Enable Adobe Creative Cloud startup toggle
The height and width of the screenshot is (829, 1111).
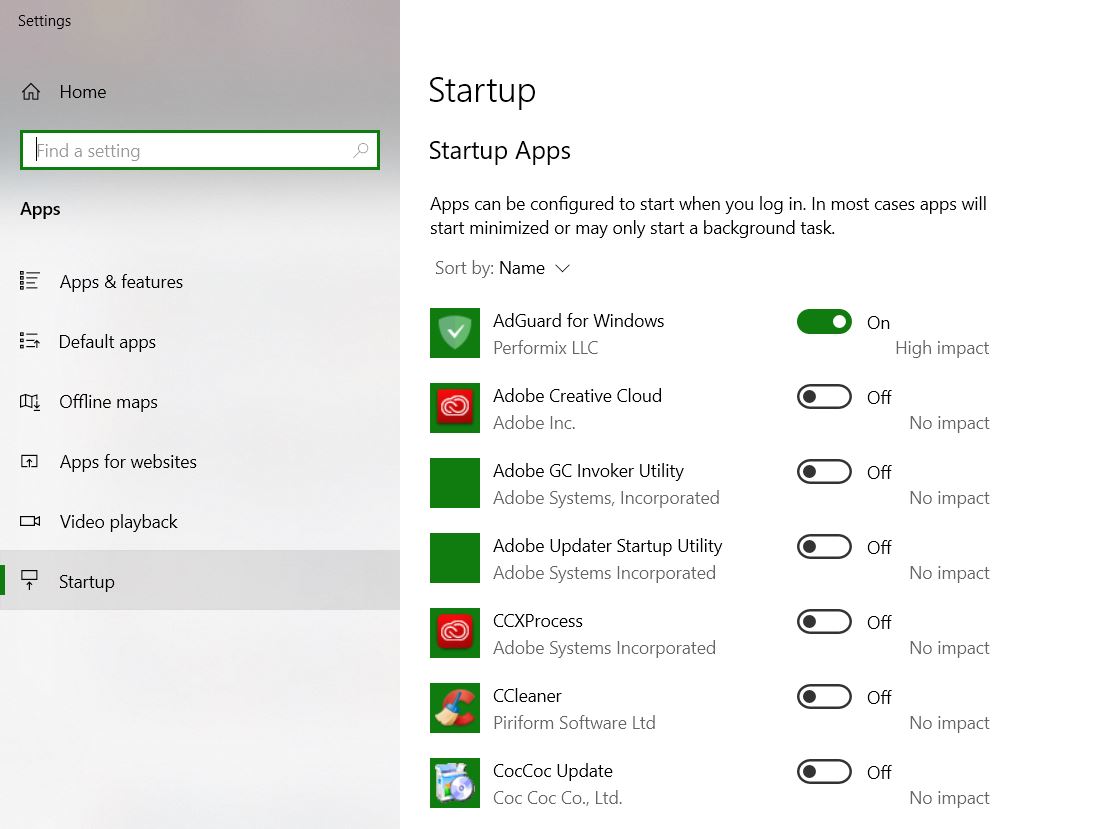point(824,397)
